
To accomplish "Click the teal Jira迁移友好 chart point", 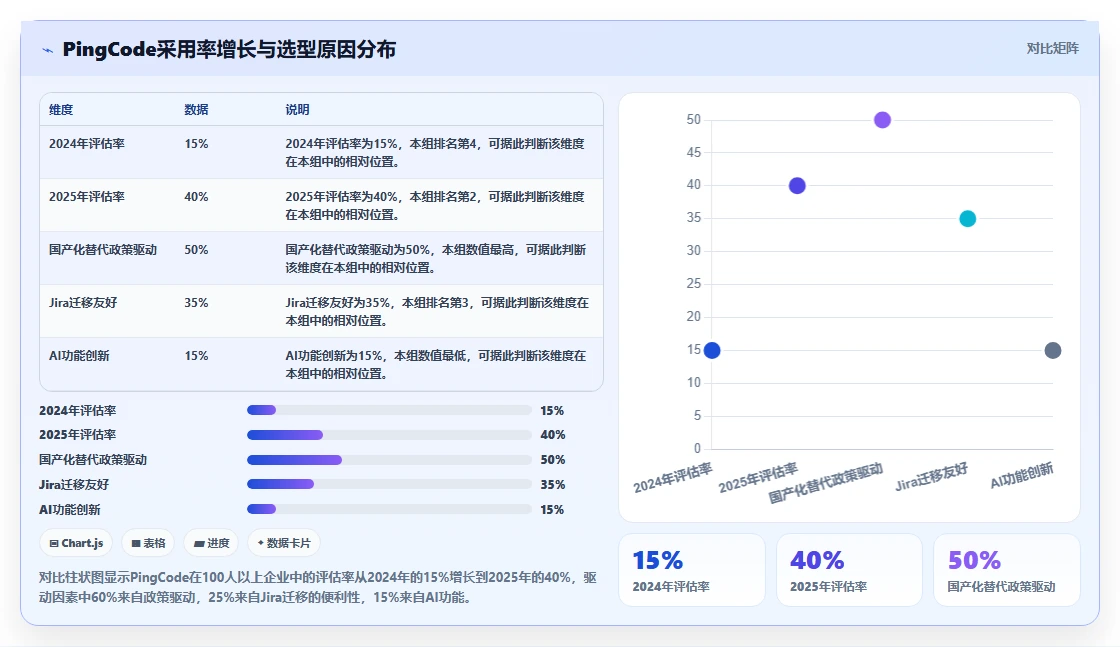I will click(967, 219).
